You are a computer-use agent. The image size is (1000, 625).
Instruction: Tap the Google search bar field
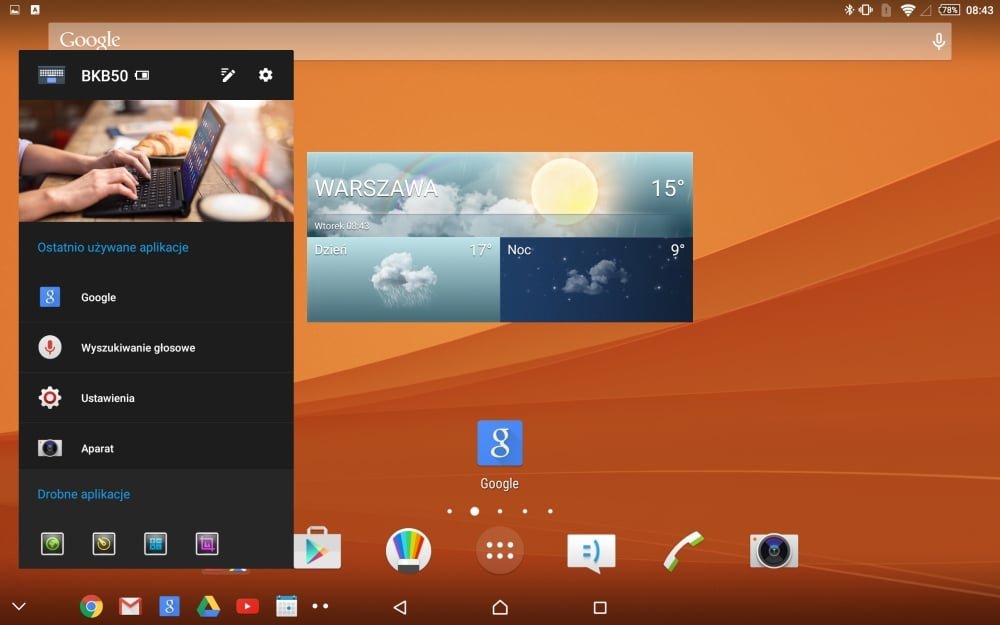point(500,41)
